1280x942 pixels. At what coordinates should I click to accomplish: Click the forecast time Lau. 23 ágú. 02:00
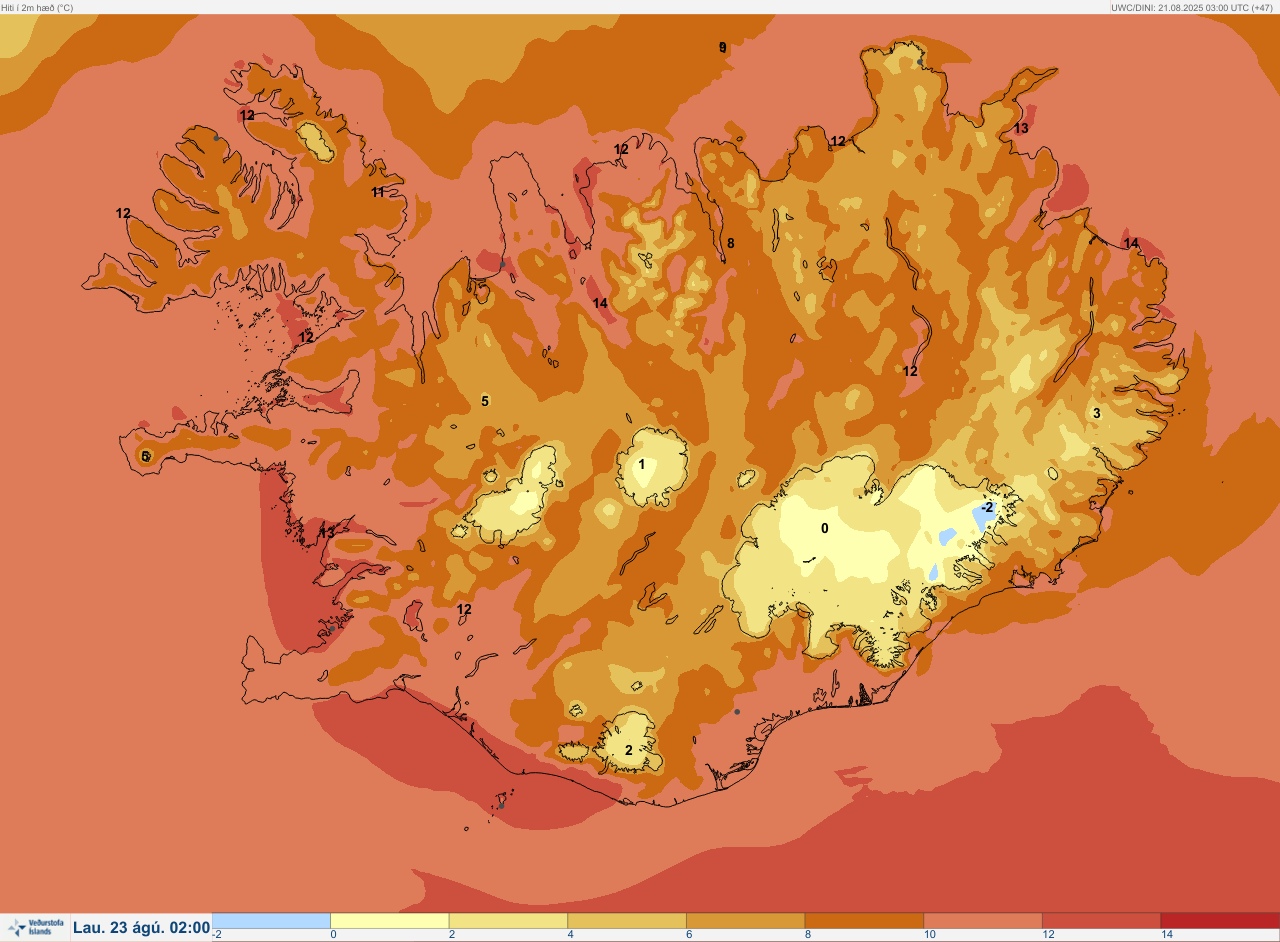141,928
